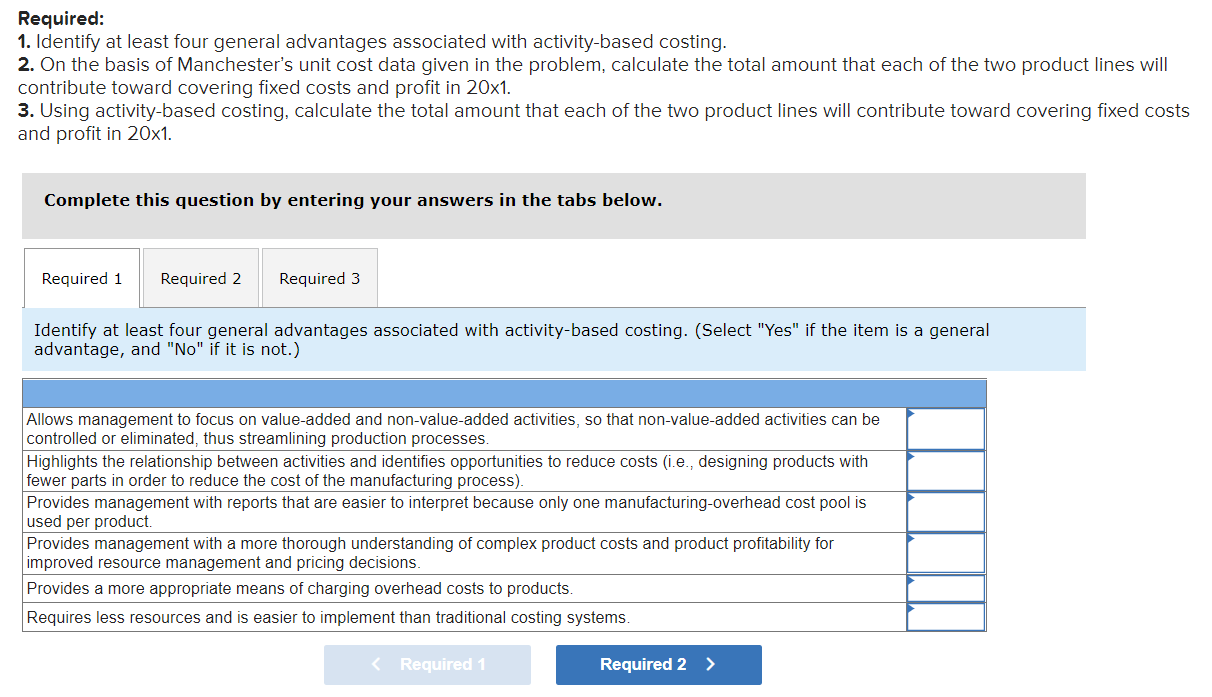Switch to the Required 3 tab
Viewport: 1212px width, 697px height.
click(x=319, y=277)
